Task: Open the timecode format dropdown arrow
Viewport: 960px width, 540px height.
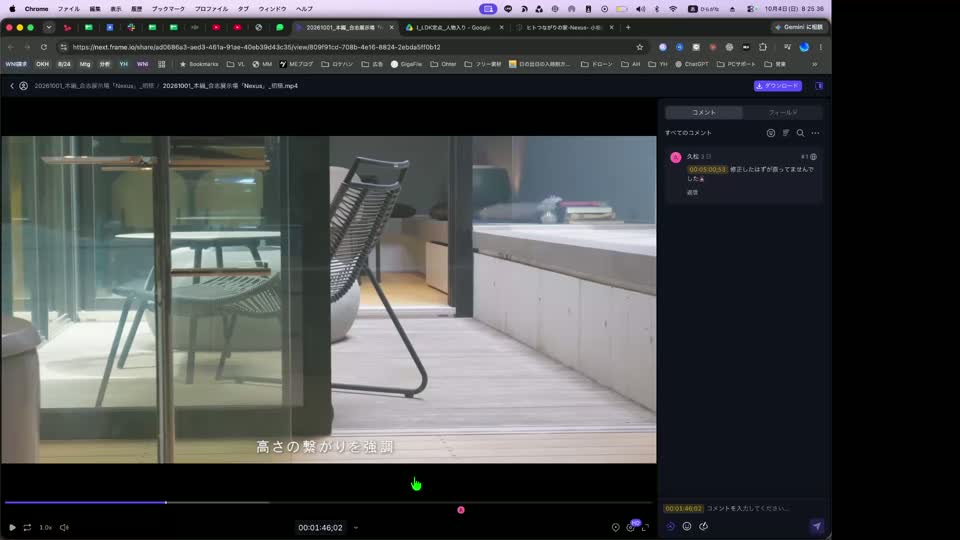Action: pos(356,528)
